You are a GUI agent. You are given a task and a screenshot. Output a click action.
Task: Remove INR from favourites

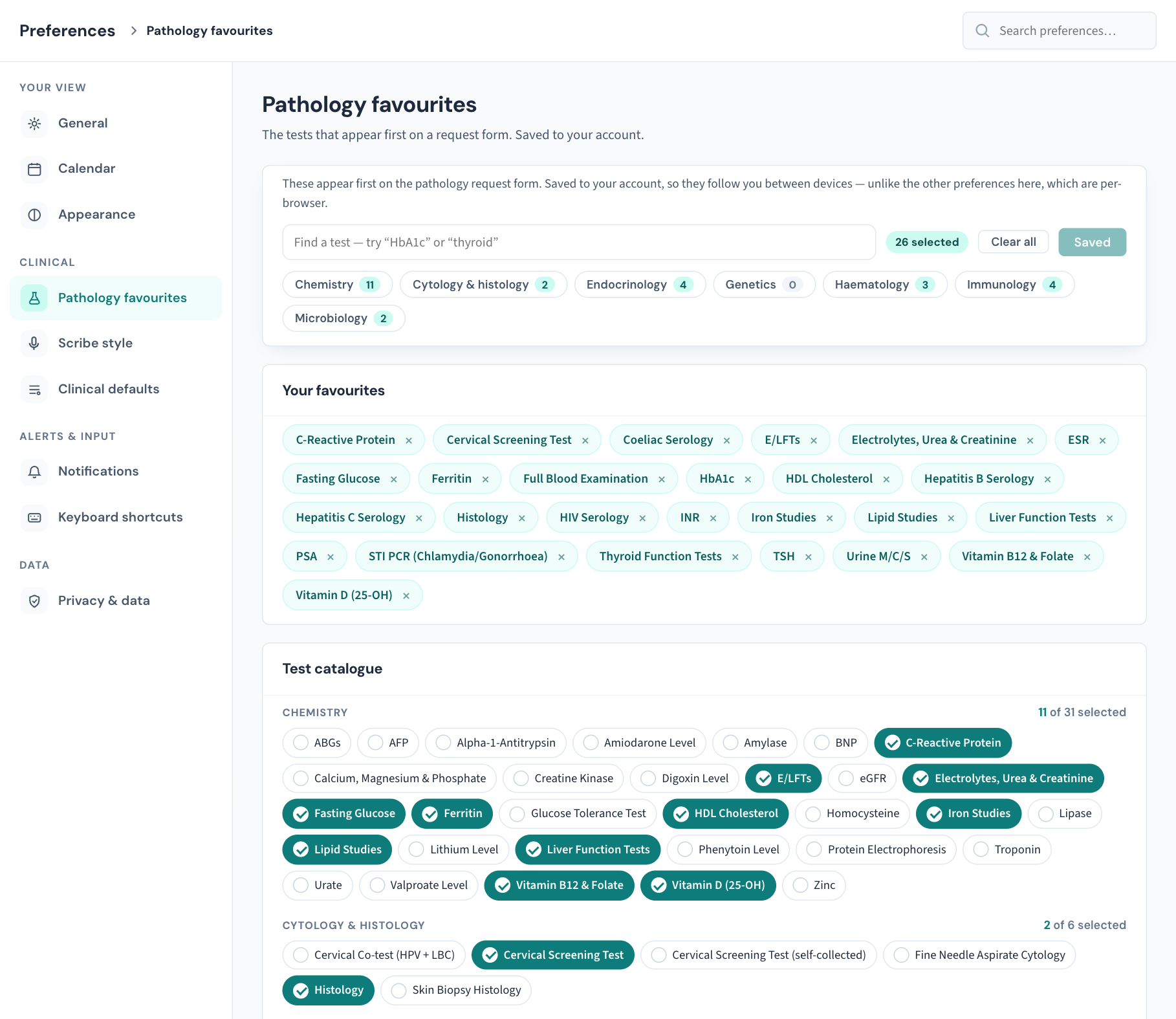point(713,518)
